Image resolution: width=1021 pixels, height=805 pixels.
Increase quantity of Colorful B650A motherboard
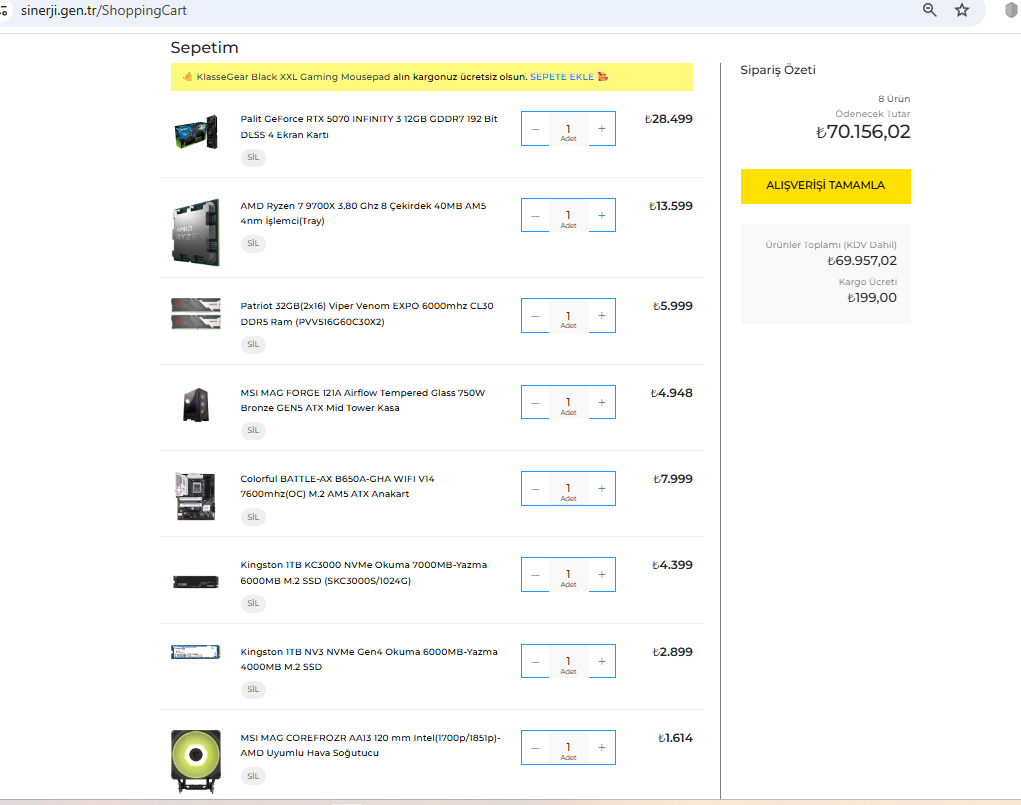601,489
